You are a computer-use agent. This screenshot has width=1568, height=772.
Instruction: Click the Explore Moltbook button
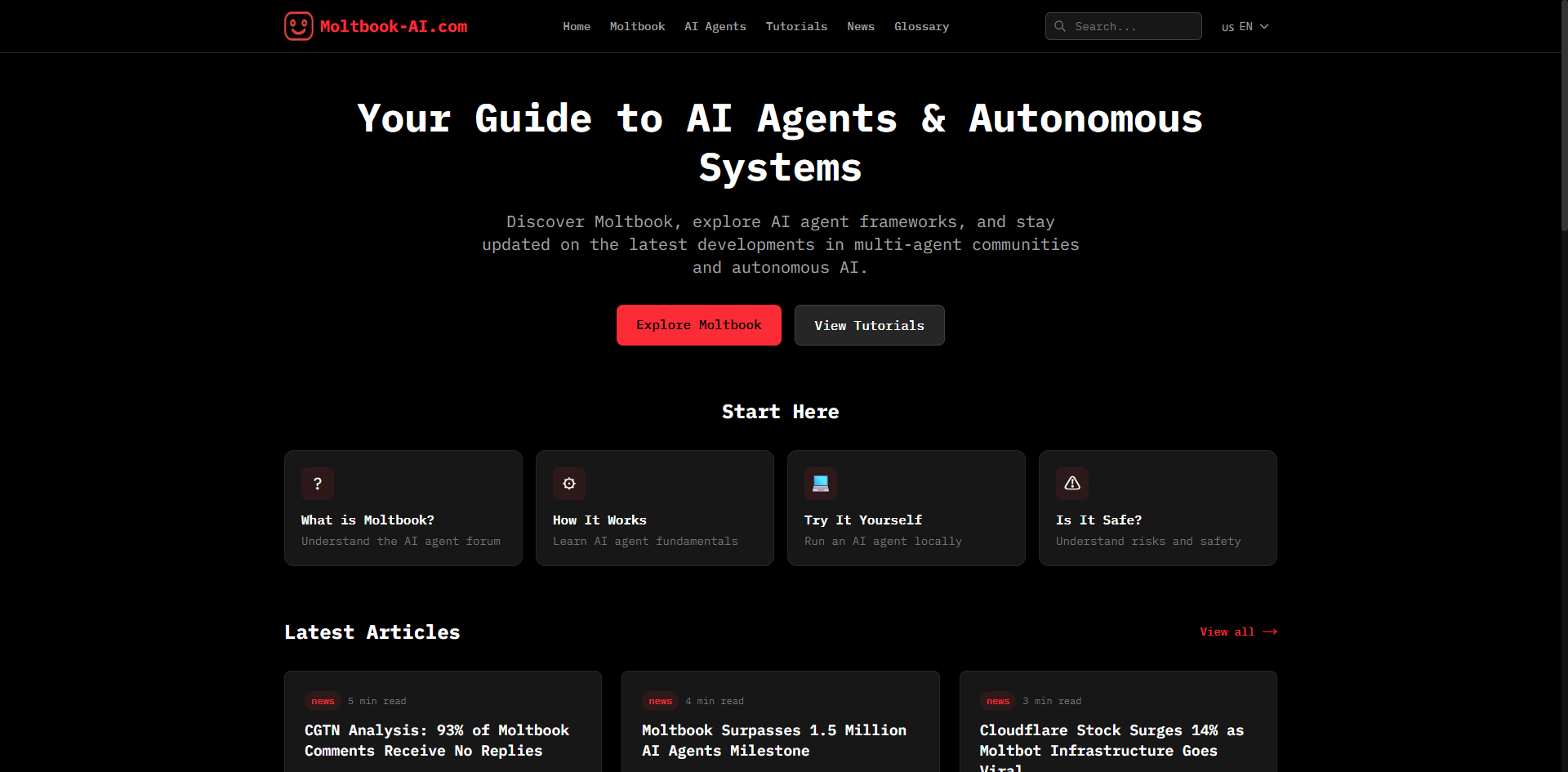[x=698, y=324]
